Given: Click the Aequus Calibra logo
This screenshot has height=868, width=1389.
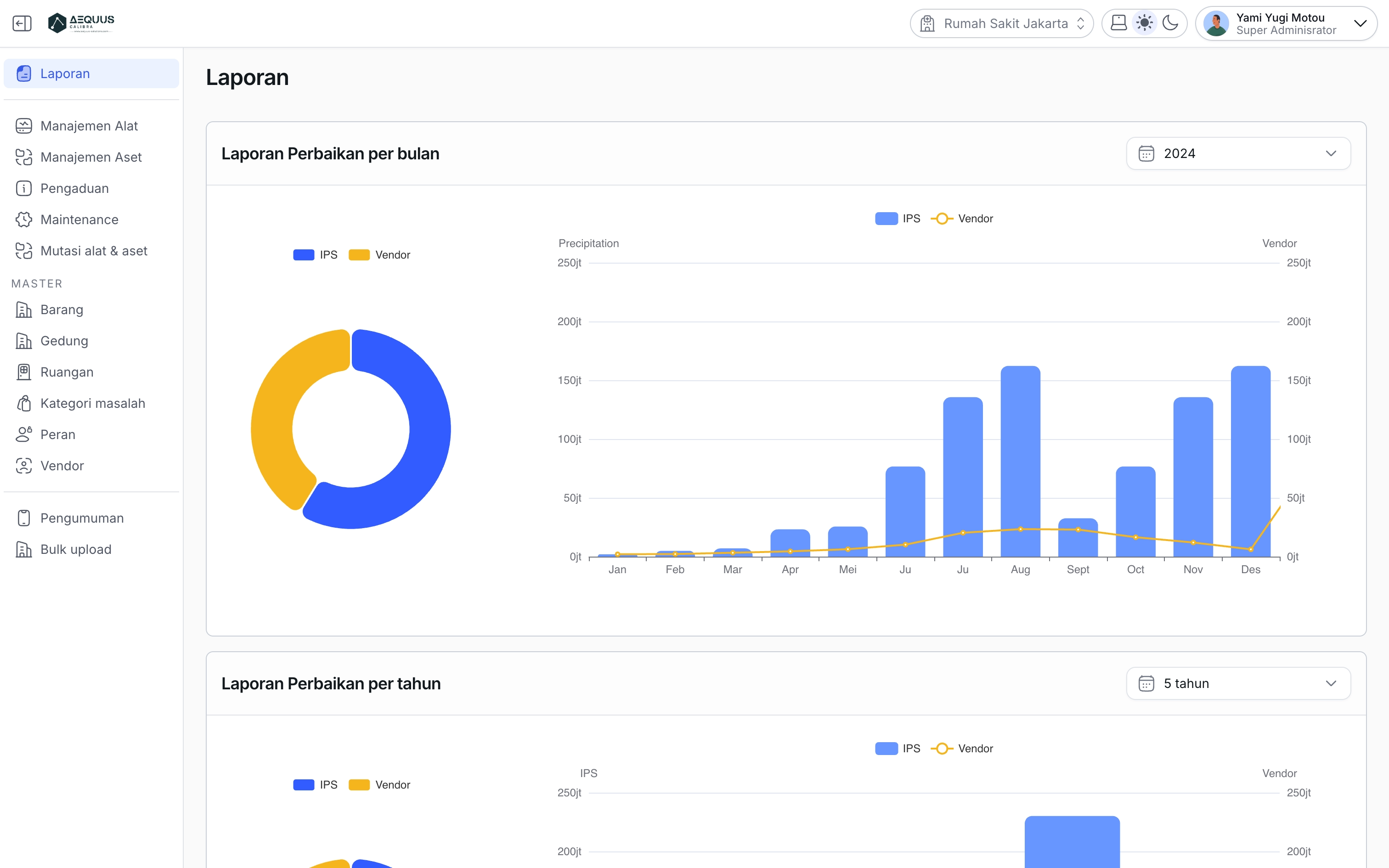Looking at the screenshot, I should coord(81,23).
